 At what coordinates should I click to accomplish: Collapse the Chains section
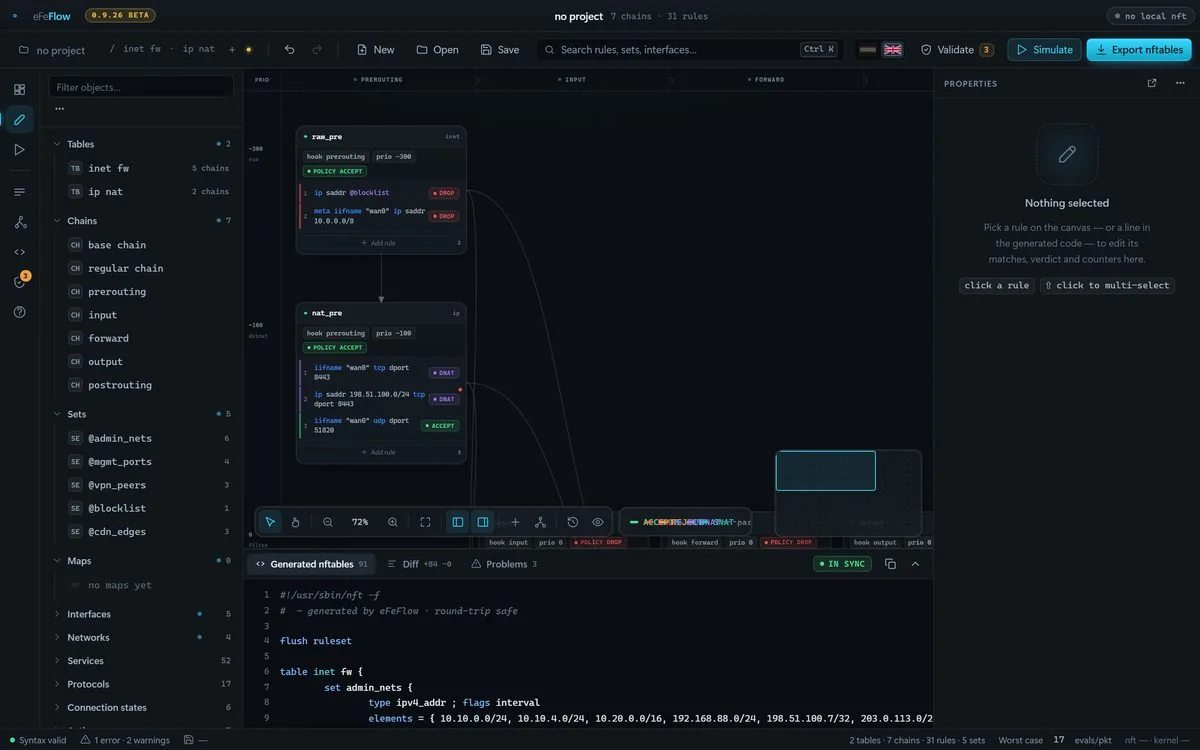[x=57, y=221]
